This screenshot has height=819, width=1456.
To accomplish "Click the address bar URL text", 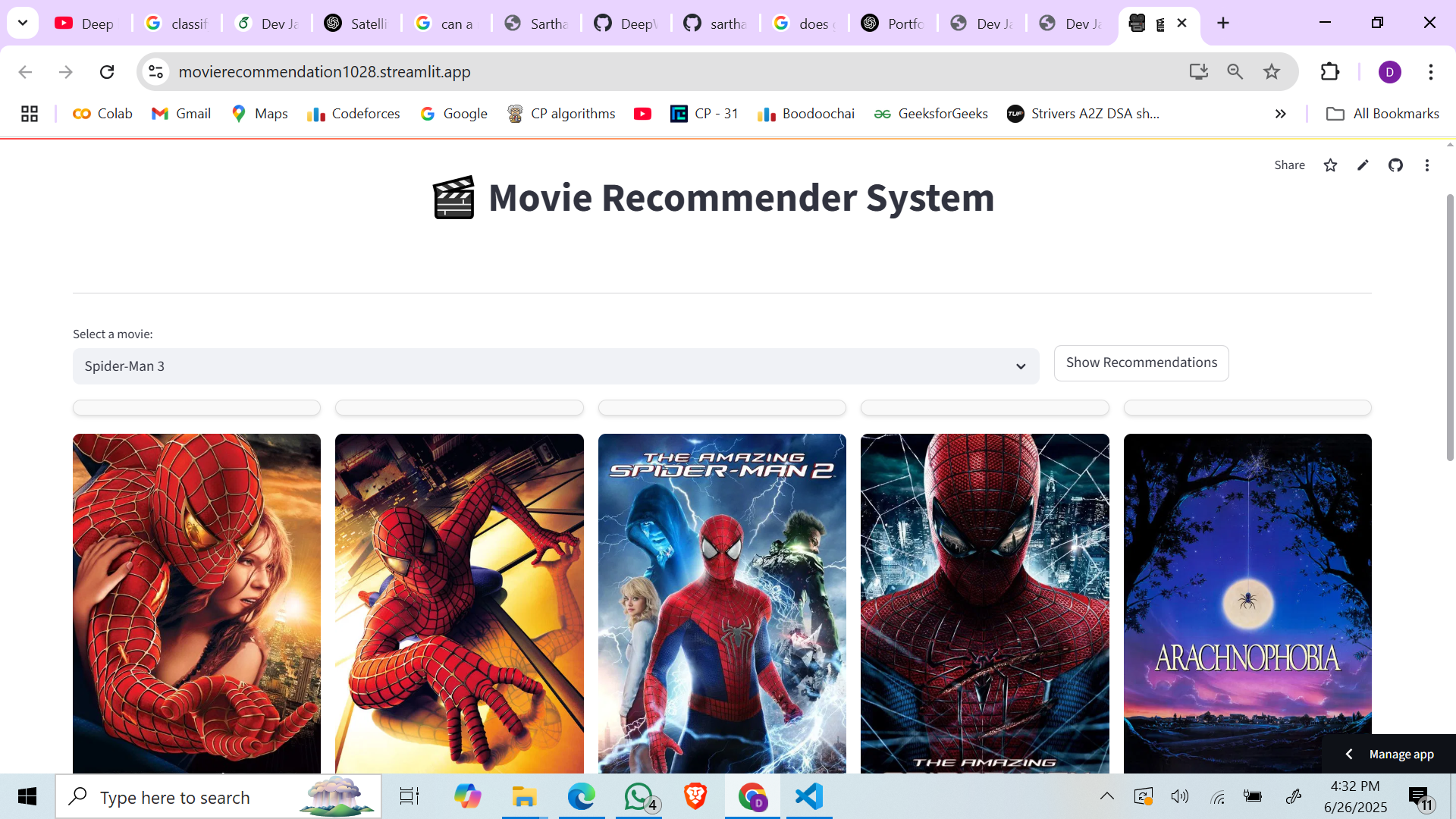I will [325, 71].
